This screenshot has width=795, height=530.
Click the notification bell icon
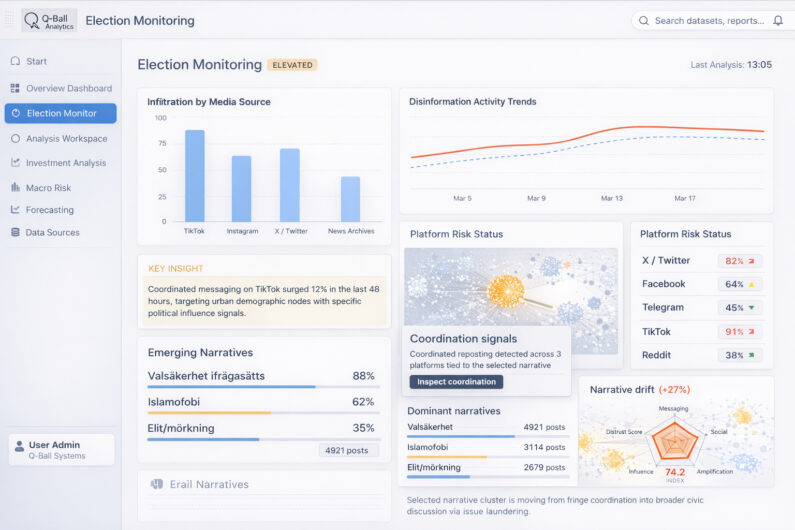coord(778,20)
